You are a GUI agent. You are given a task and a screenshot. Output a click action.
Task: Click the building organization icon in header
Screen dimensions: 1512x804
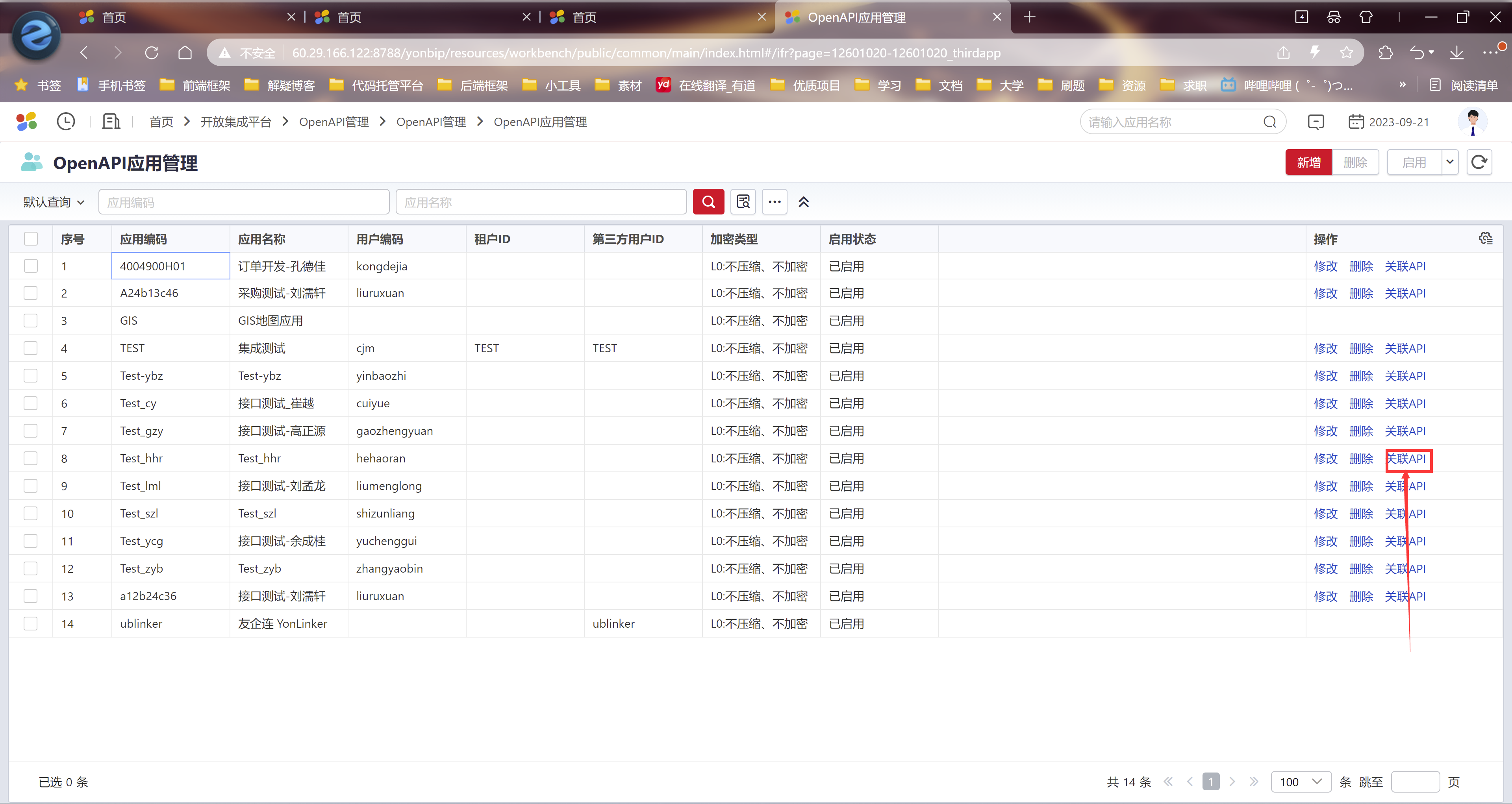click(111, 121)
